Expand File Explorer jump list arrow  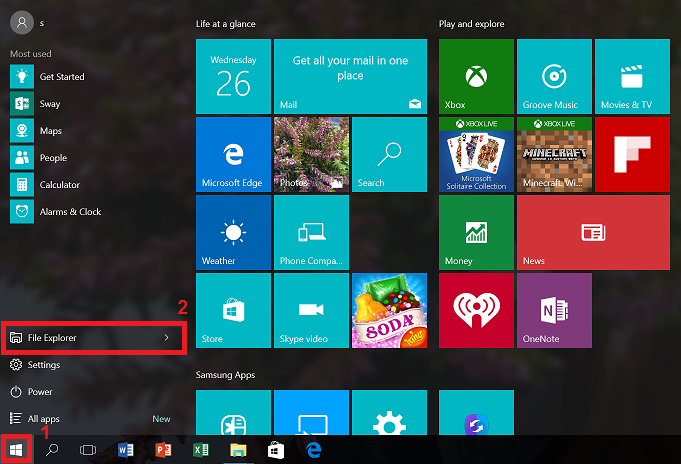click(166, 338)
